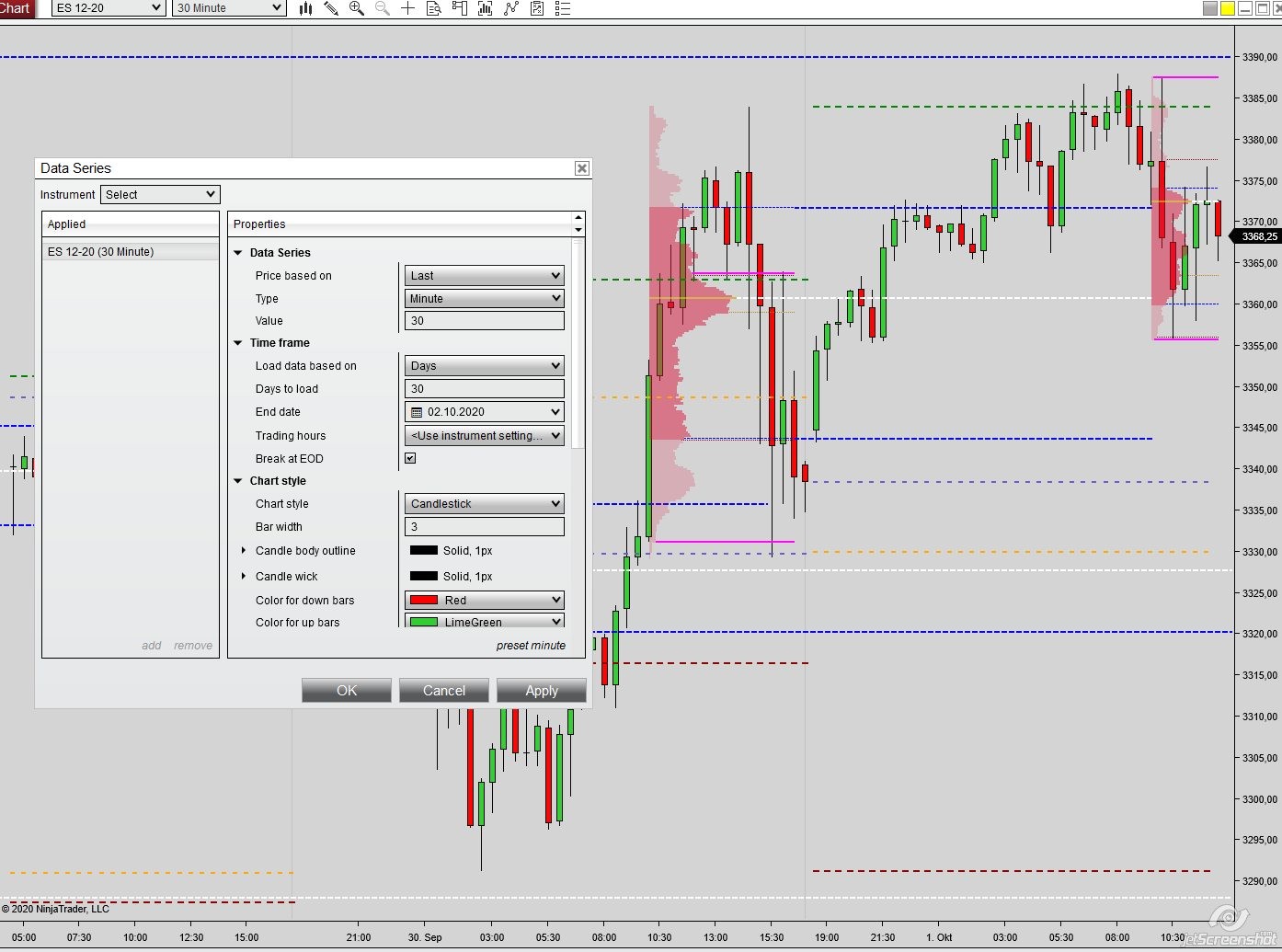Click the Candle body outline black swatch
Image resolution: width=1282 pixels, height=952 pixels.
pyautogui.click(x=424, y=551)
